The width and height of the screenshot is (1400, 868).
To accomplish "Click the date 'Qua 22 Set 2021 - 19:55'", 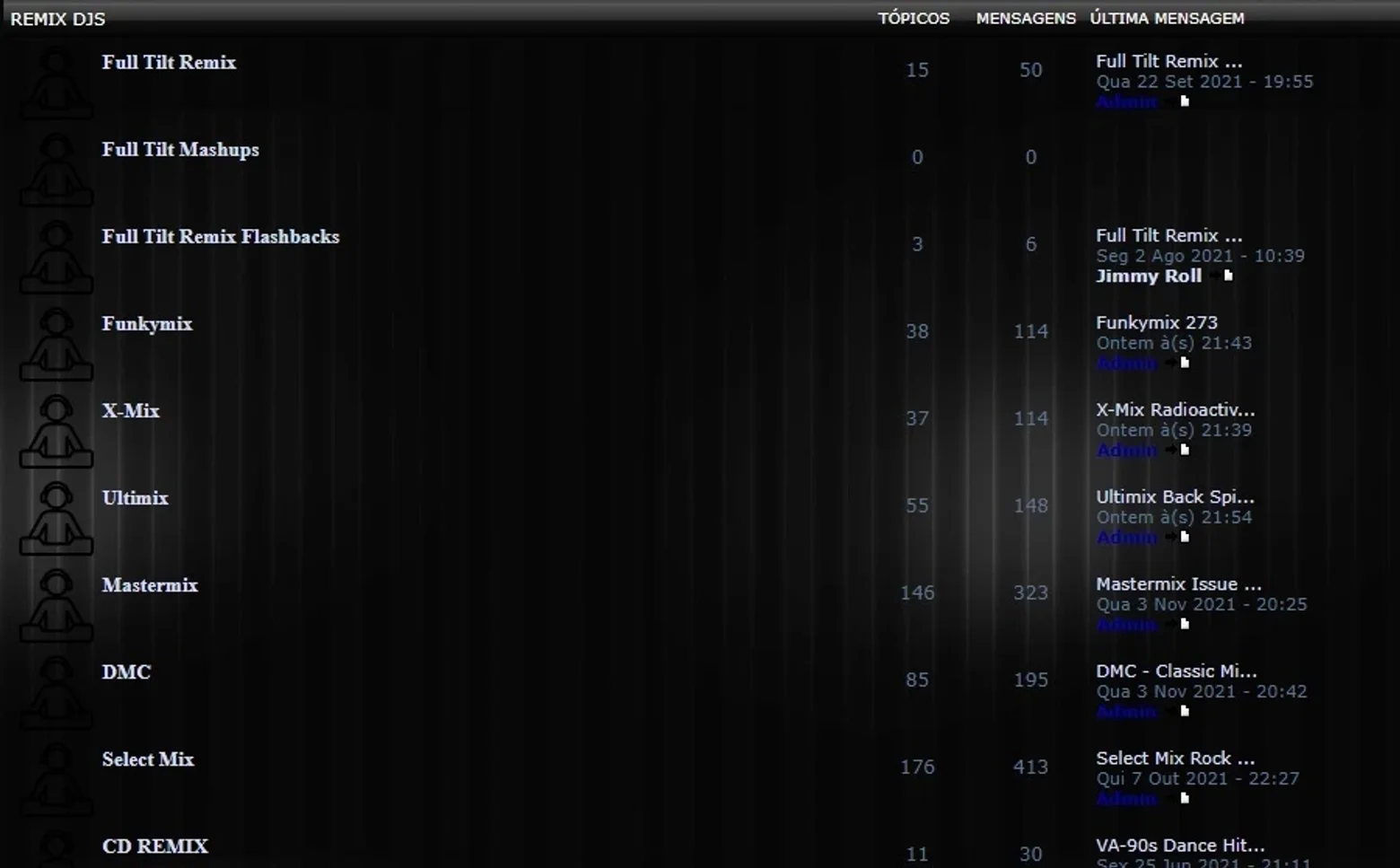I will pos(1204,82).
